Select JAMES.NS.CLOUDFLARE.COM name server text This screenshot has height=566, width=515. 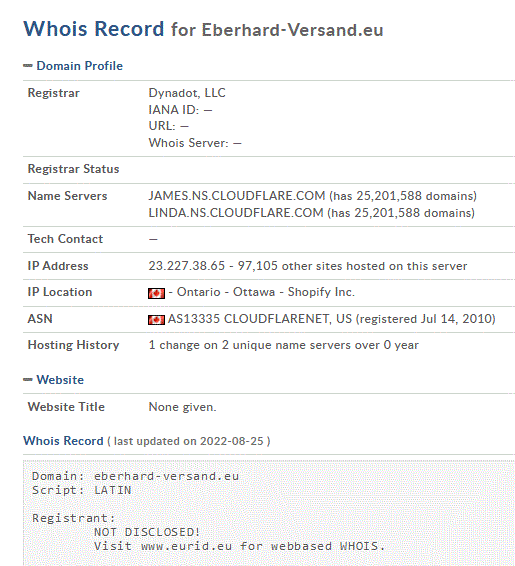coord(237,196)
